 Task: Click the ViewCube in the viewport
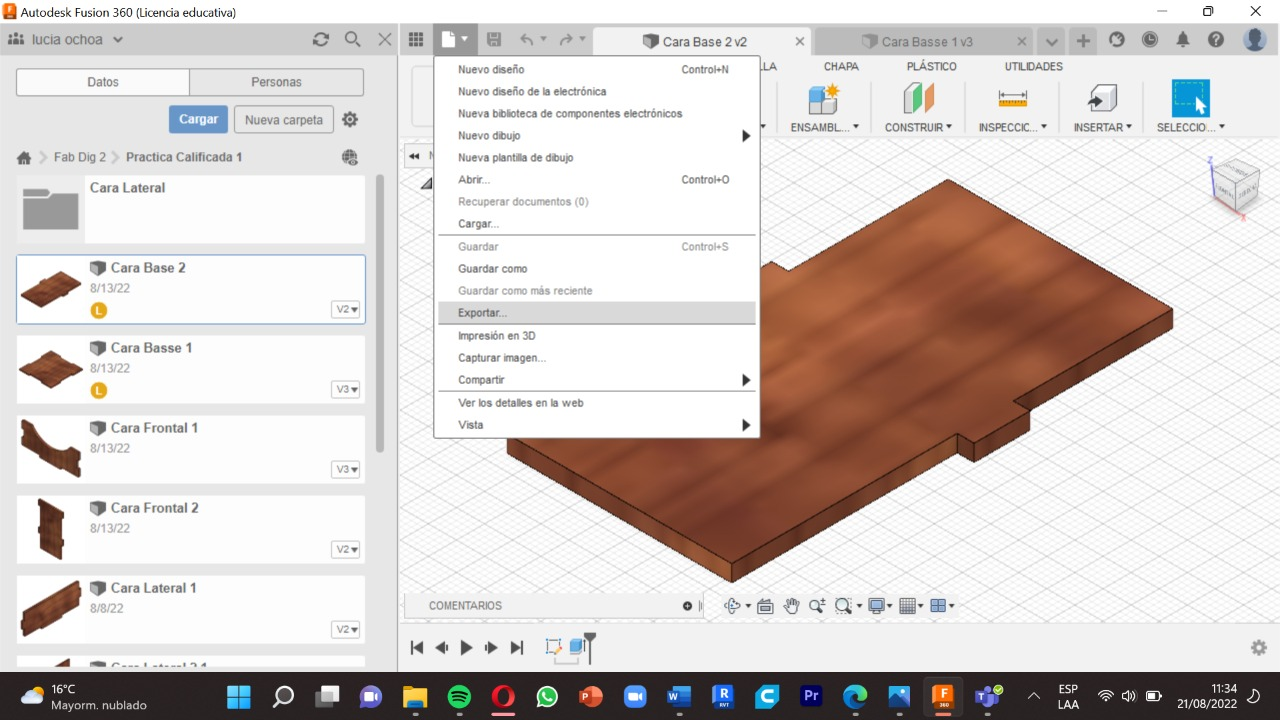(x=1235, y=185)
